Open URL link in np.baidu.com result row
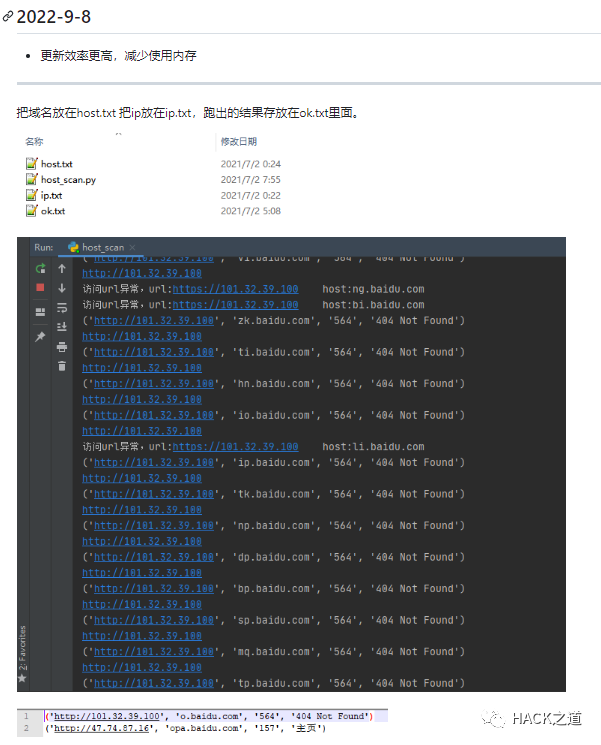This screenshot has width=601, height=745. coord(154,525)
